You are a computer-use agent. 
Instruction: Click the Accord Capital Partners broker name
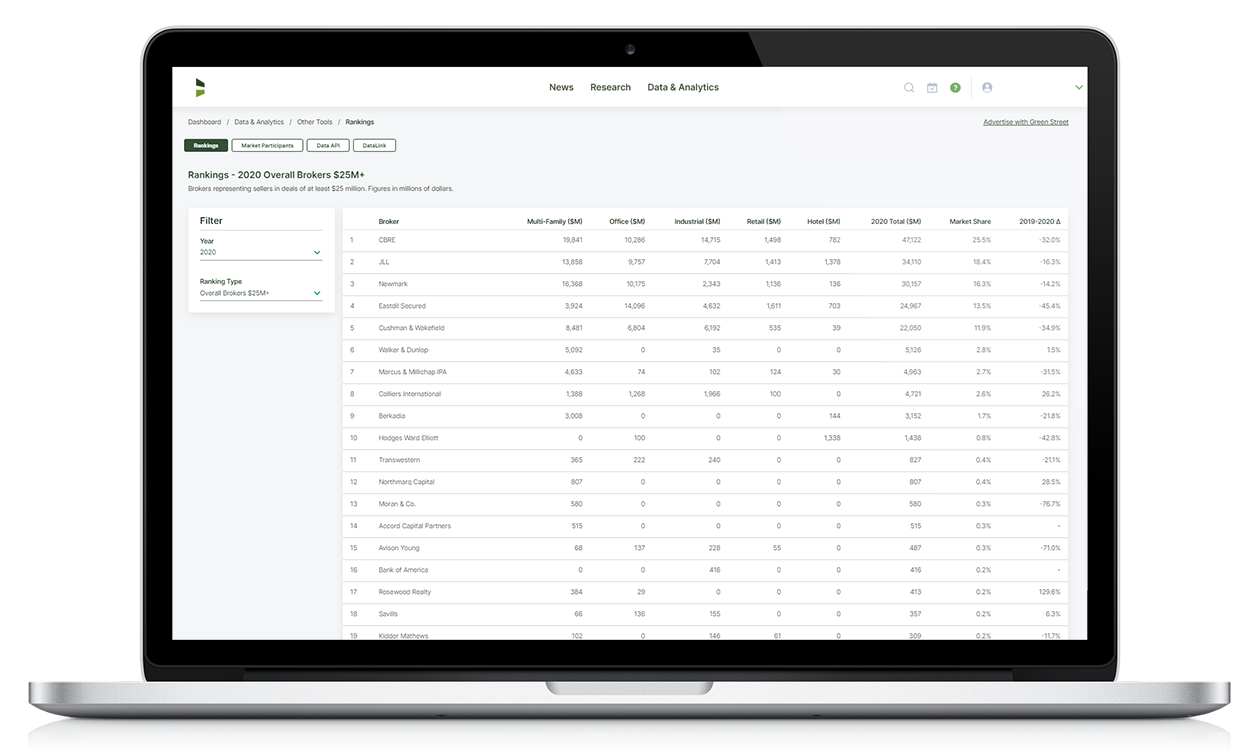point(414,526)
